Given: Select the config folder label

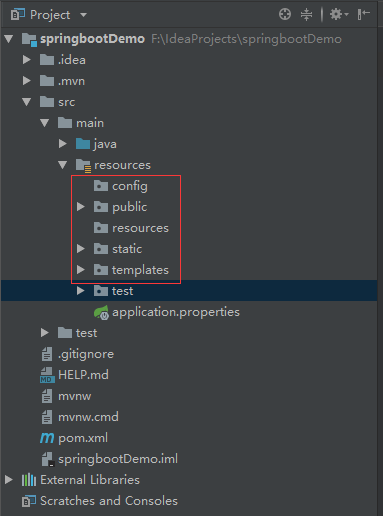Looking at the screenshot, I should point(130,186).
